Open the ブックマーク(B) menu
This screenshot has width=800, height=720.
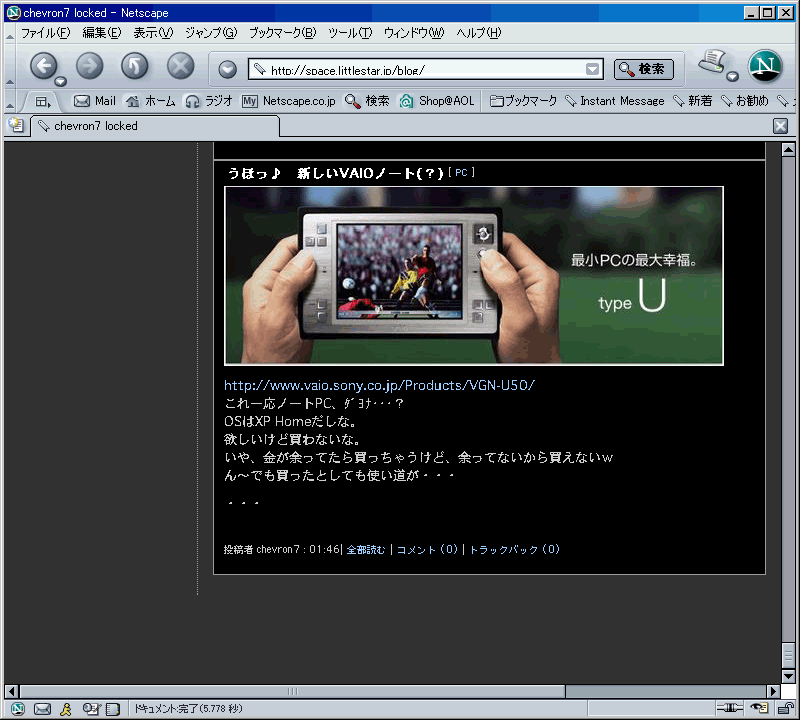point(282,33)
